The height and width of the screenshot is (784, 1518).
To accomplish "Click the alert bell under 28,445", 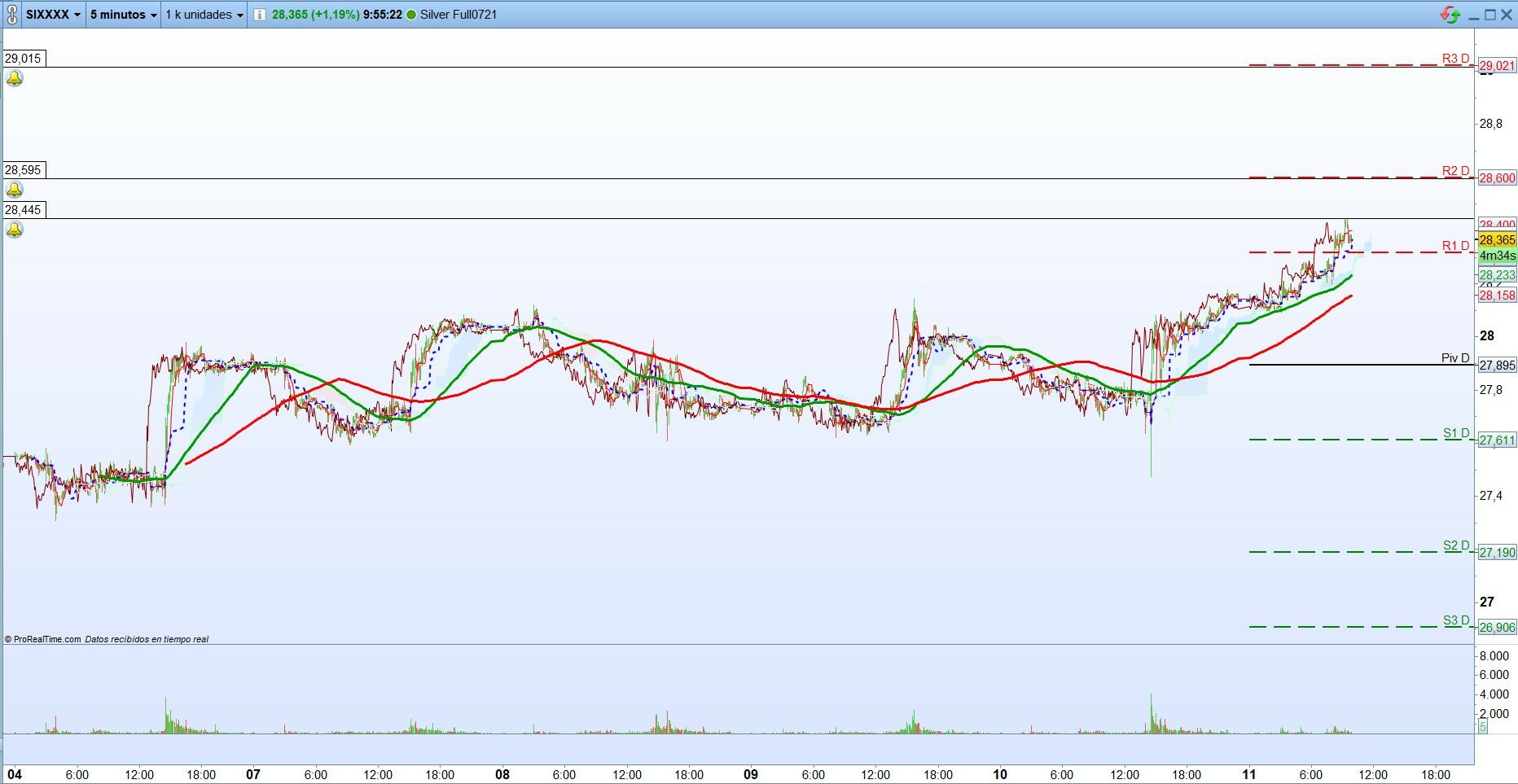I will pyautogui.click(x=15, y=230).
